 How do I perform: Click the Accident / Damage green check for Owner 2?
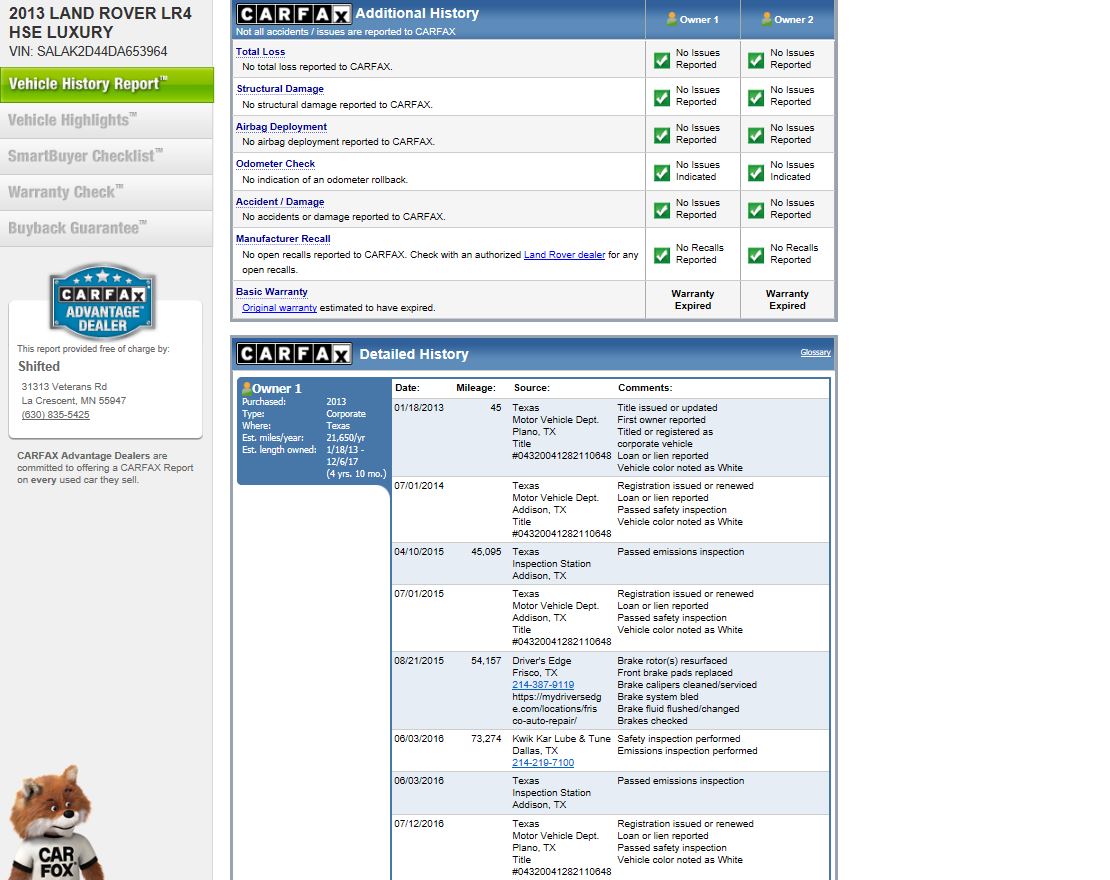[756, 210]
